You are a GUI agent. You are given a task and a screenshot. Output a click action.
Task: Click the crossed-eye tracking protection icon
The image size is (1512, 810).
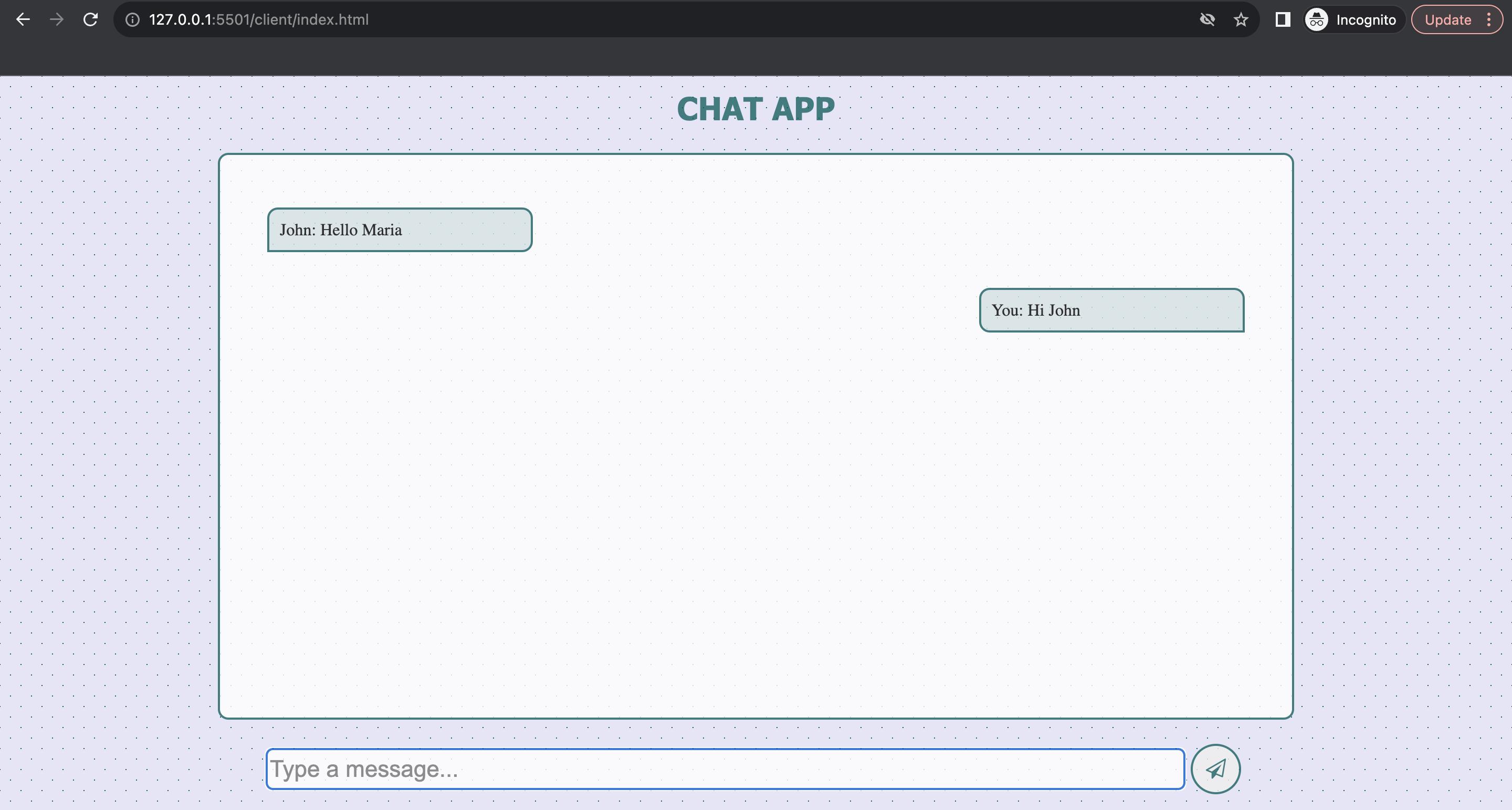[x=1207, y=19]
